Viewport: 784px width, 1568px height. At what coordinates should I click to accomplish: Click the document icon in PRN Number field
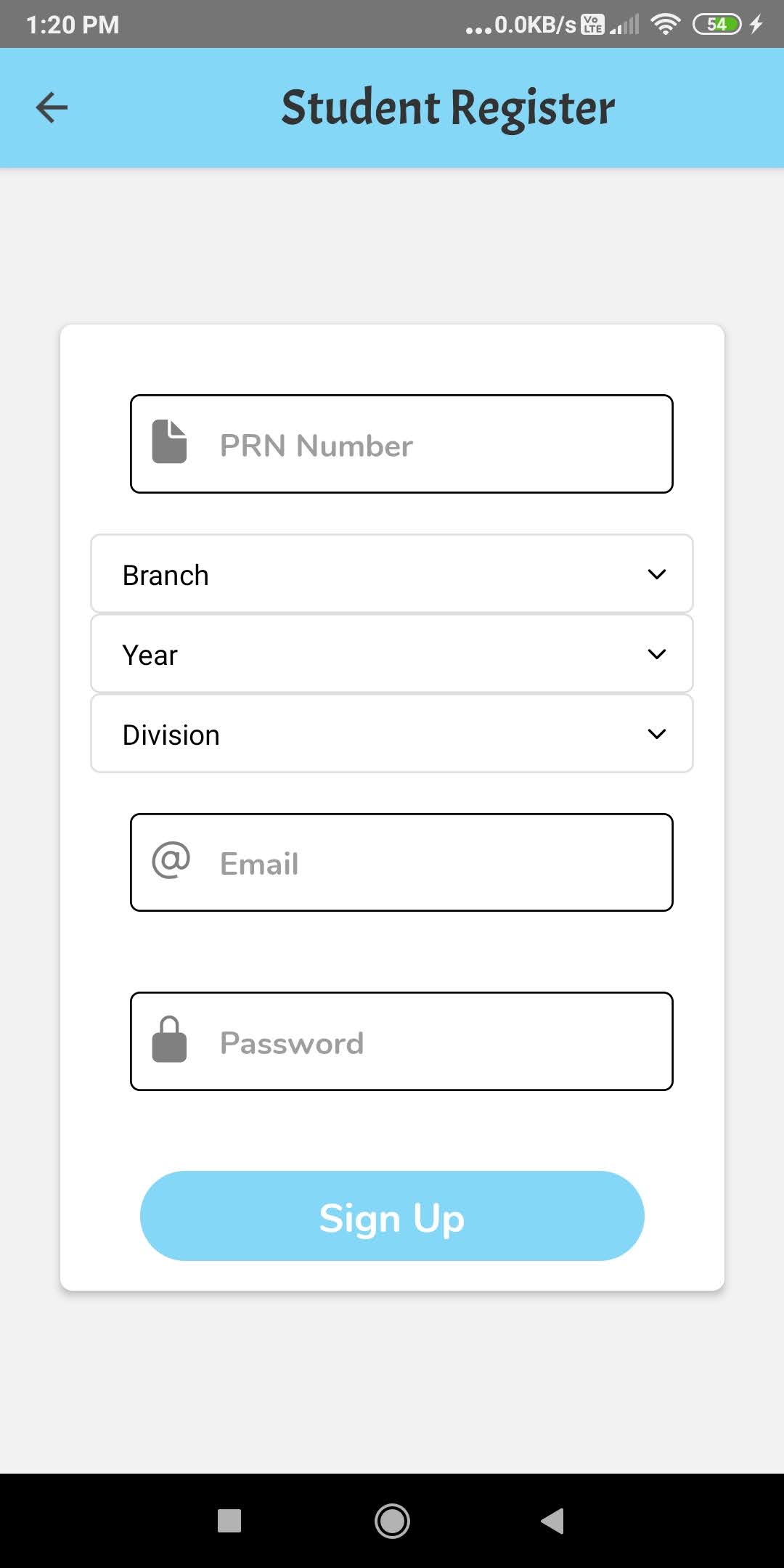(169, 441)
